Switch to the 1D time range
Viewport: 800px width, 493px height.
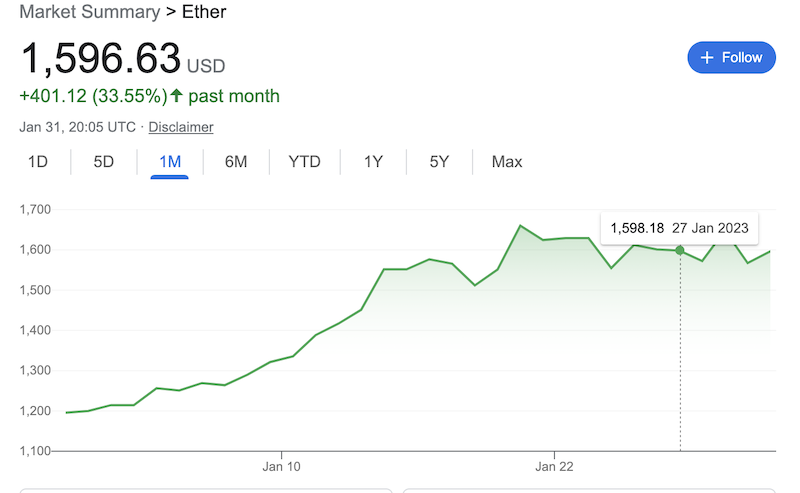[x=37, y=162]
